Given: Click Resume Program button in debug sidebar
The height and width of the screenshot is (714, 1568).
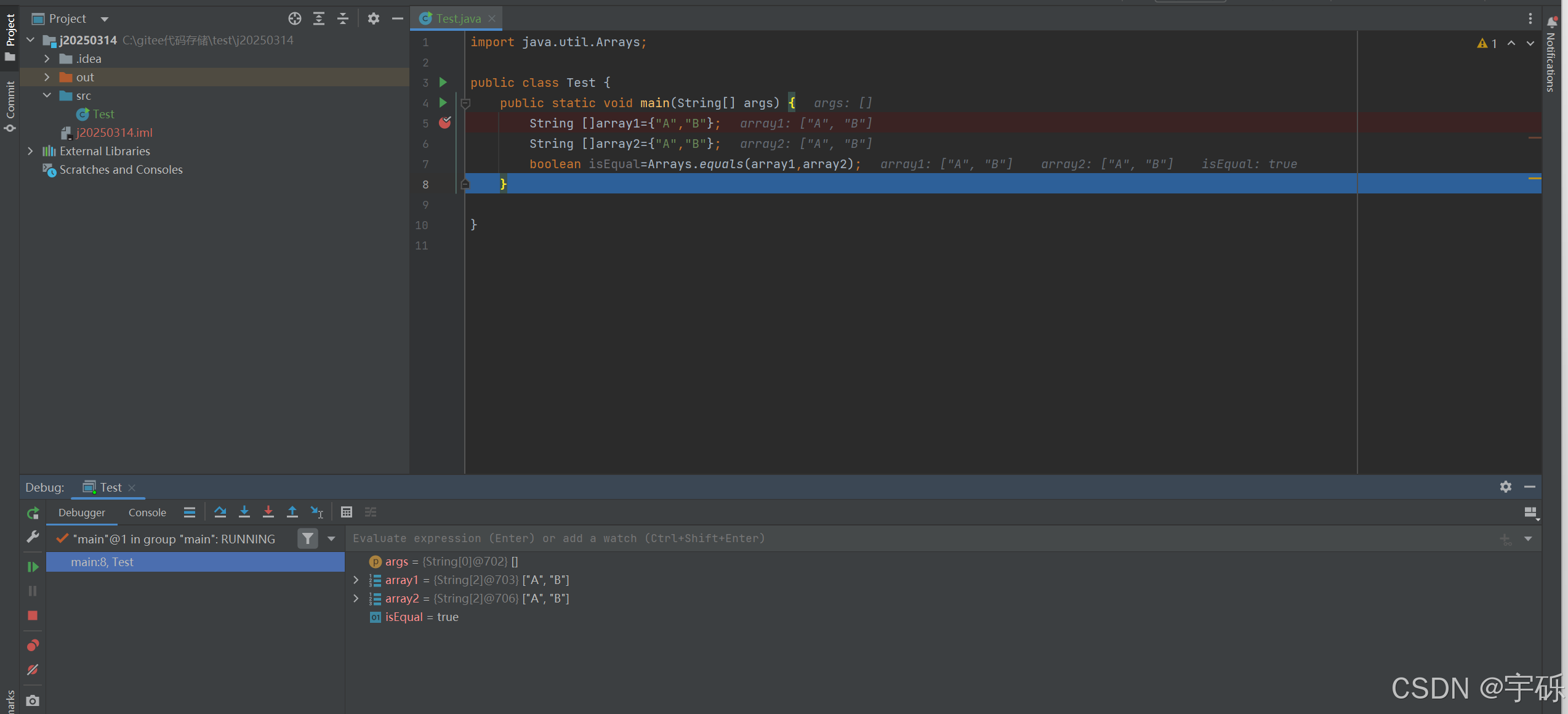Looking at the screenshot, I should 33,567.
